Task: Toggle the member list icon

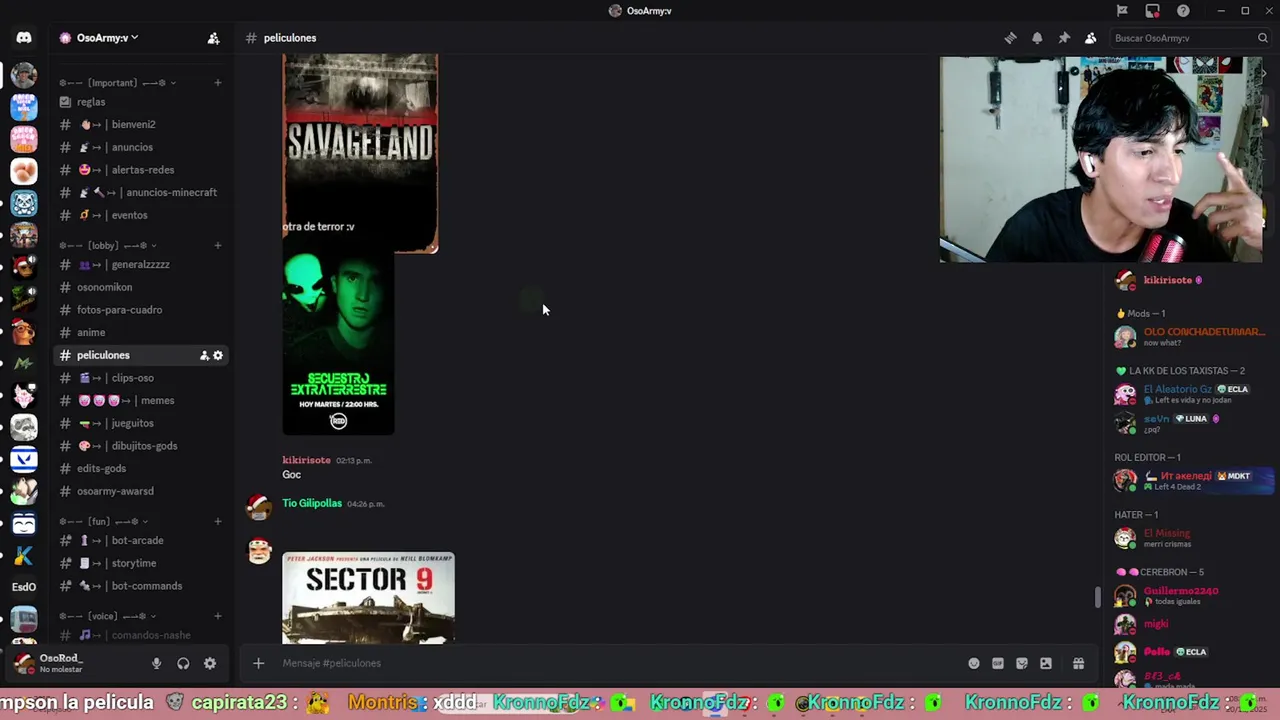Action: click(x=1091, y=38)
